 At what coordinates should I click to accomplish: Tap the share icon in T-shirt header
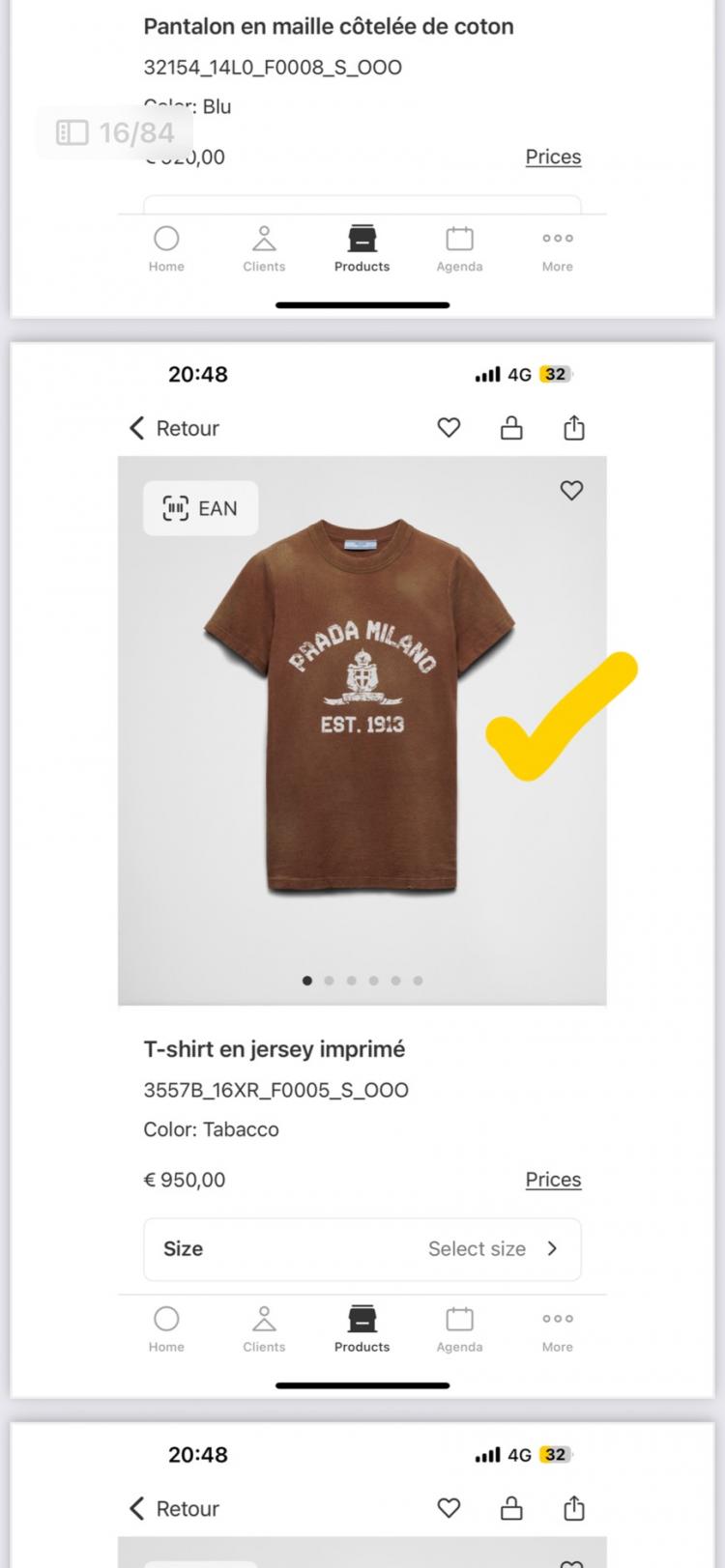tap(574, 428)
